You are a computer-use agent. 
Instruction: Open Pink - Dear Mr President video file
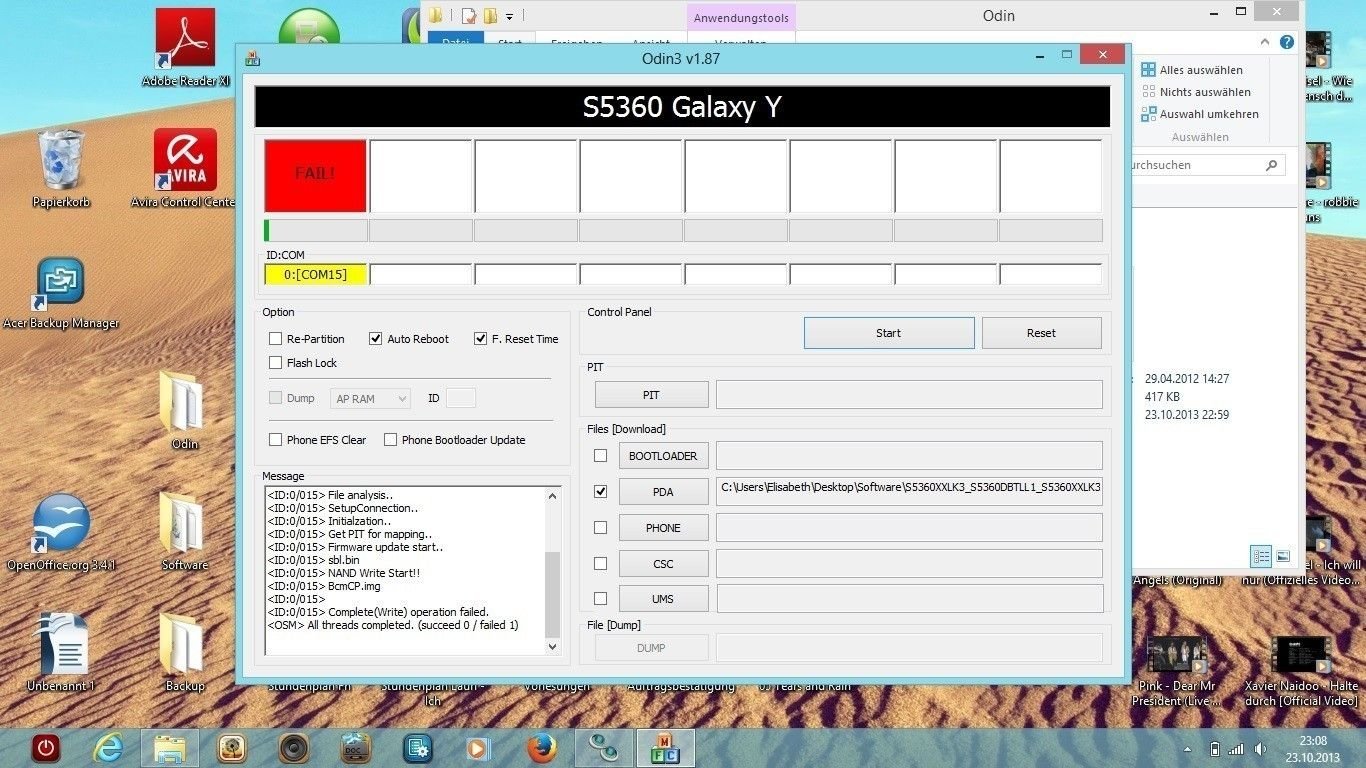[x=1176, y=670]
